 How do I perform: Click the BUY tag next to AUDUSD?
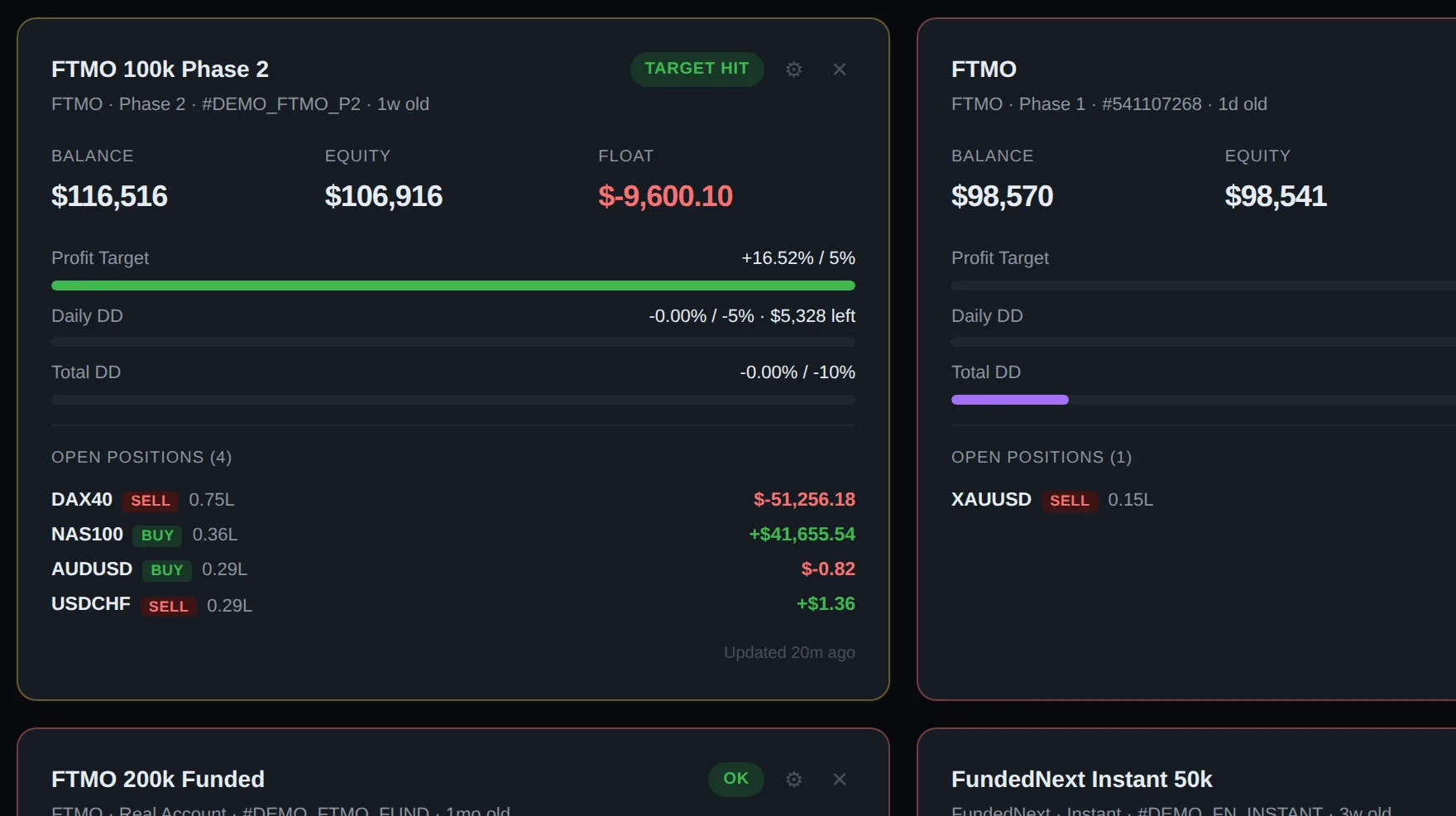167,570
